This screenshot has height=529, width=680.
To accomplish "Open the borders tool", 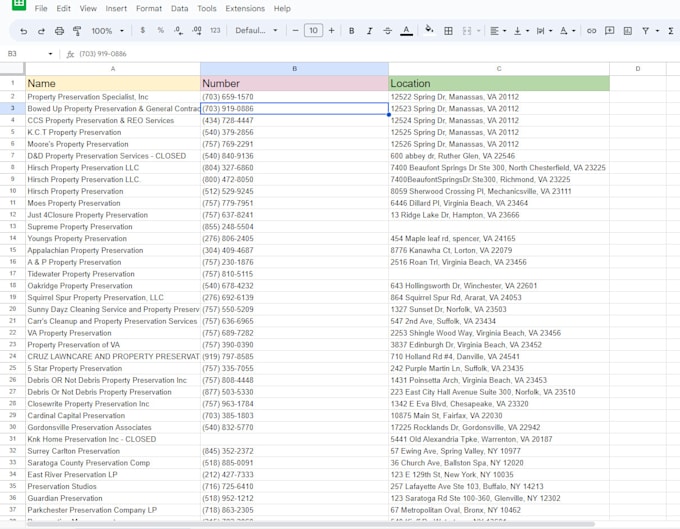I will pos(448,31).
